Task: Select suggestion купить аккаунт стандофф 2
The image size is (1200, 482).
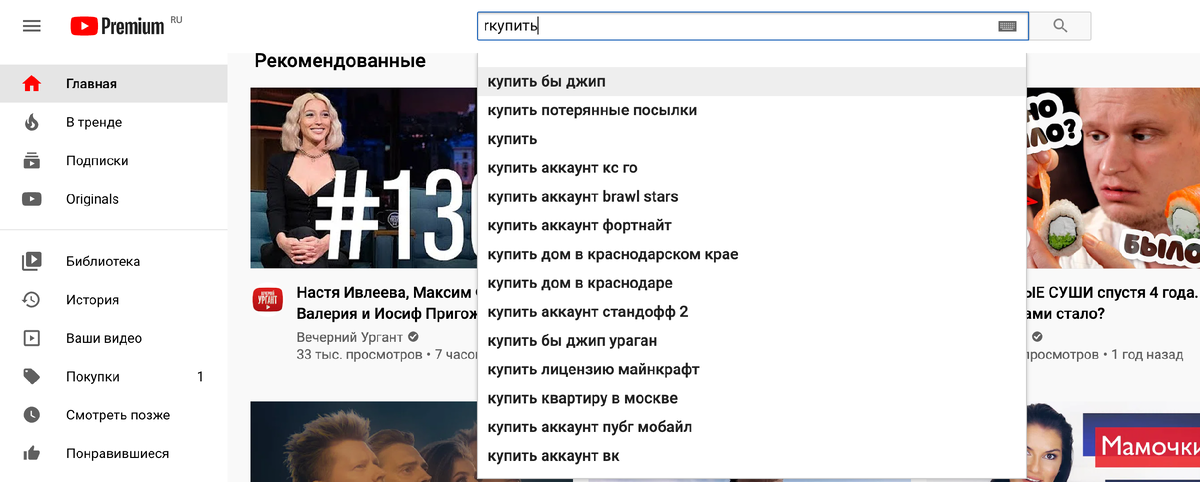Action: [x=752, y=312]
